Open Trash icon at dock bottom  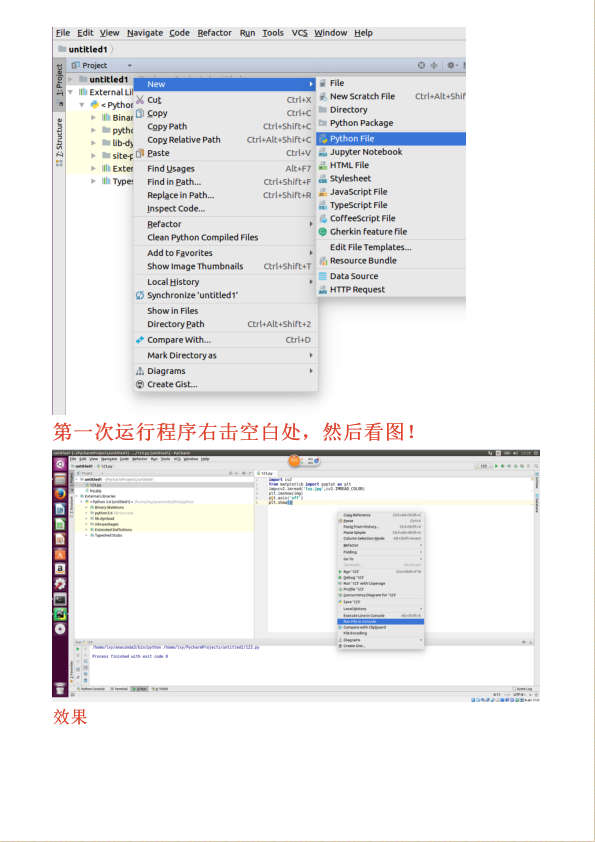(60, 688)
